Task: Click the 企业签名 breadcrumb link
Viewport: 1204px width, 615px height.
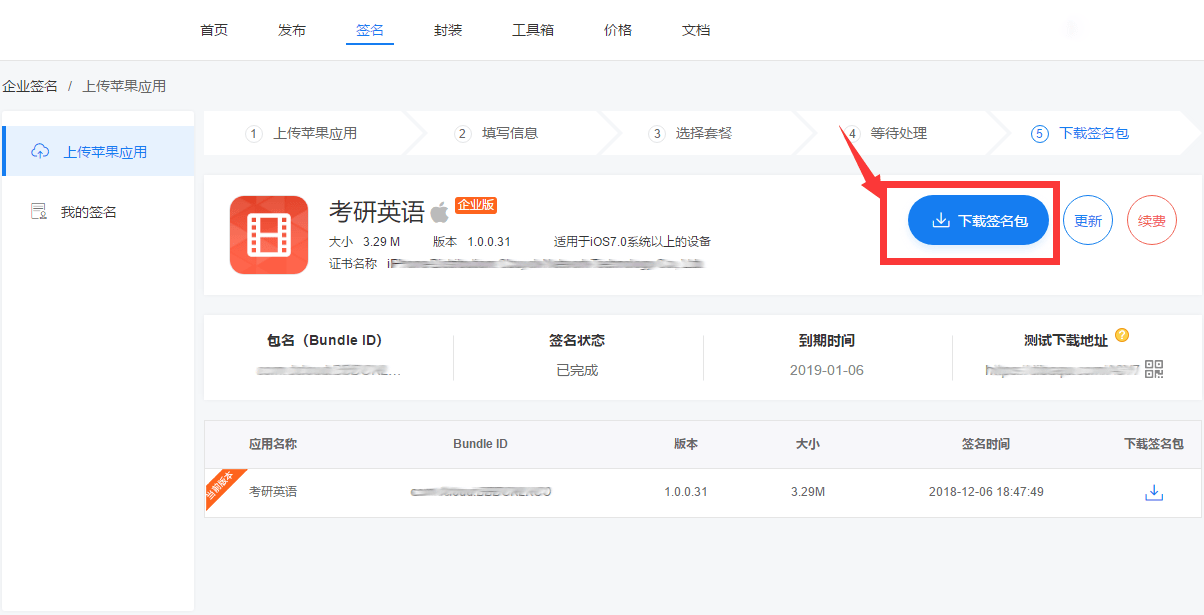Action: click(x=30, y=86)
